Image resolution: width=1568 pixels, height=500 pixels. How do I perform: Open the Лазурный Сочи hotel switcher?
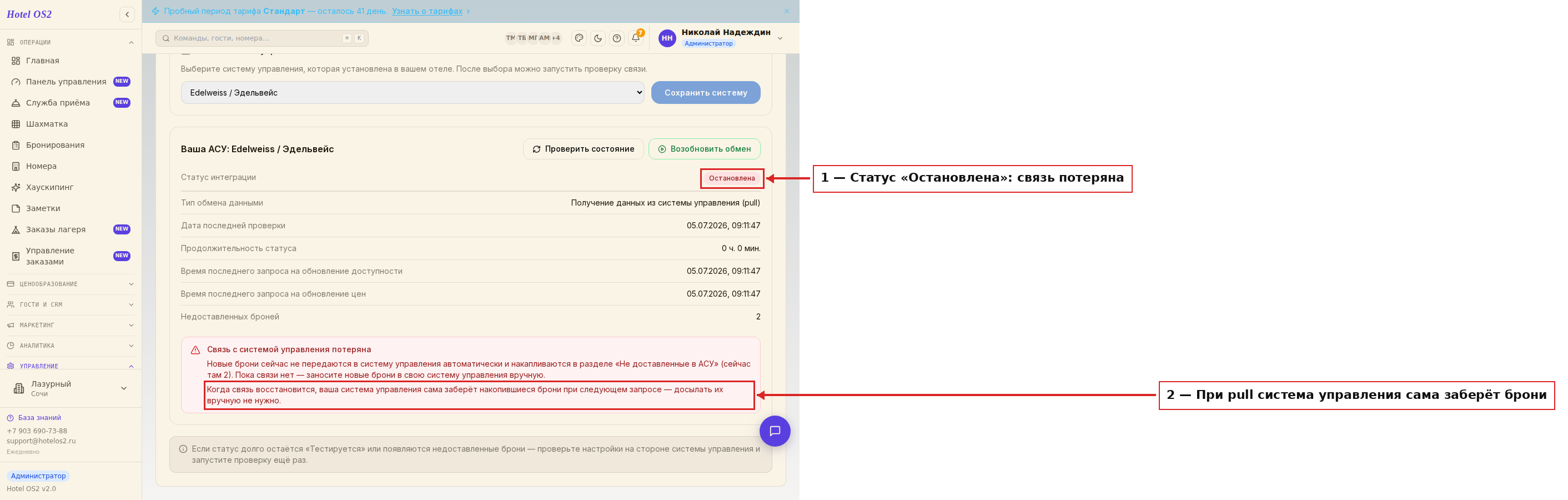click(x=71, y=388)
